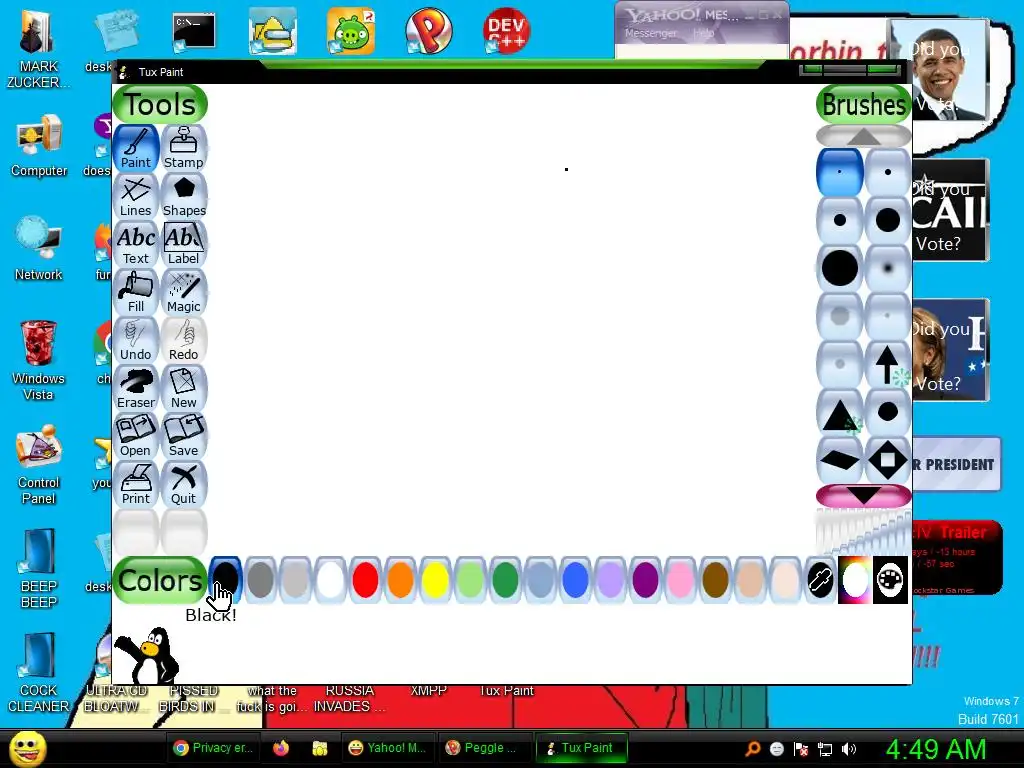Click the Redo tool button
Viewport: 1024px width, 768px height.
tap(184, 340)
